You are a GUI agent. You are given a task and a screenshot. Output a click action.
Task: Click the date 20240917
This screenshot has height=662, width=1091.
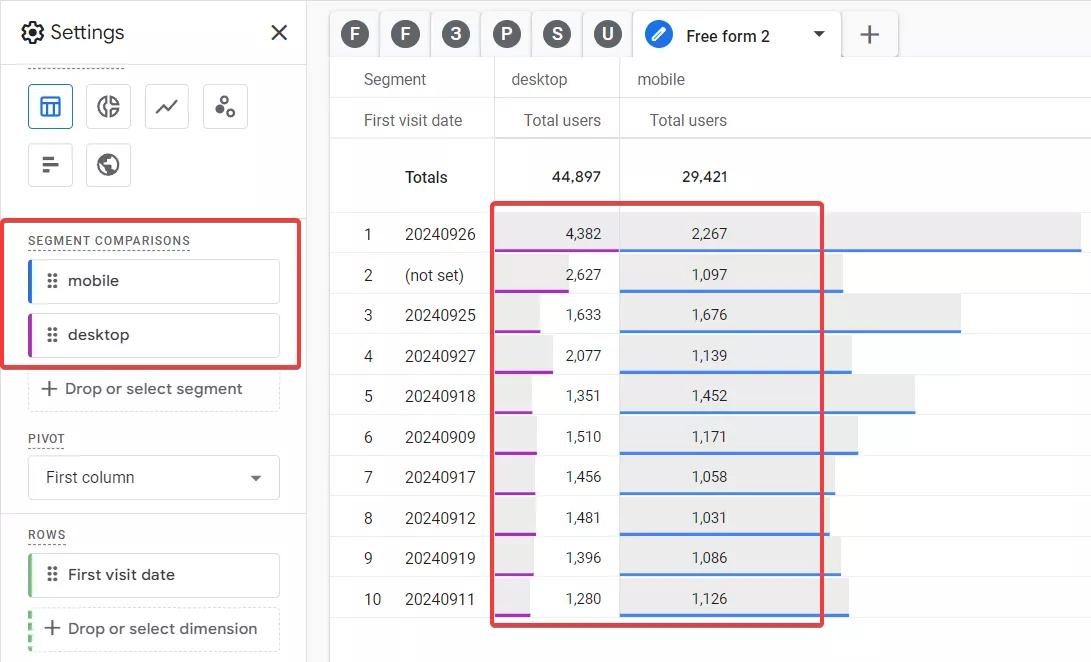[440, 478]
